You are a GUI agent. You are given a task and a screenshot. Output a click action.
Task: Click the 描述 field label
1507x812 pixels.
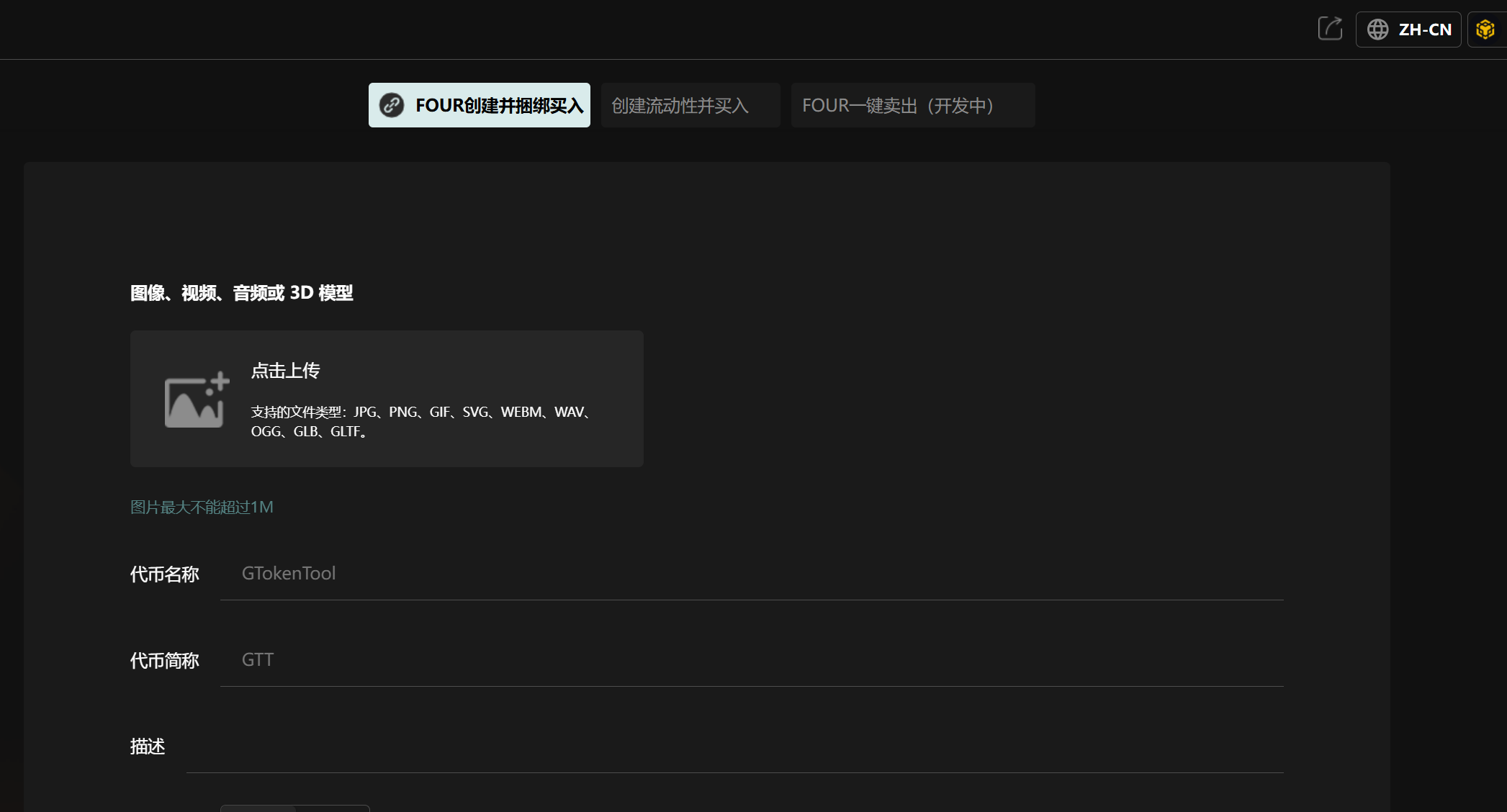click(148, 746)
